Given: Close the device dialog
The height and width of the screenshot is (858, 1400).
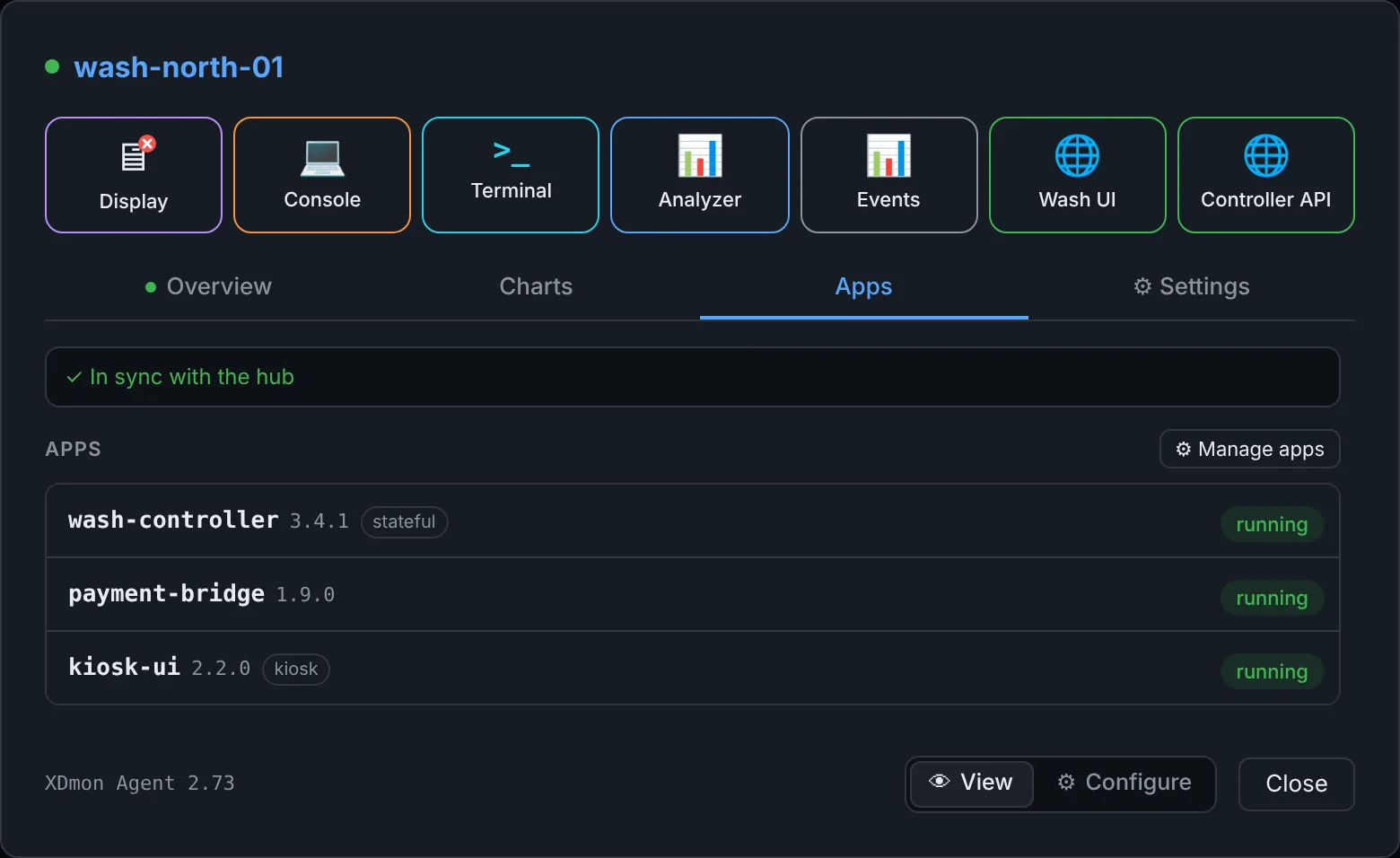Looking at the screenshot, I should tap(1296, 784).
